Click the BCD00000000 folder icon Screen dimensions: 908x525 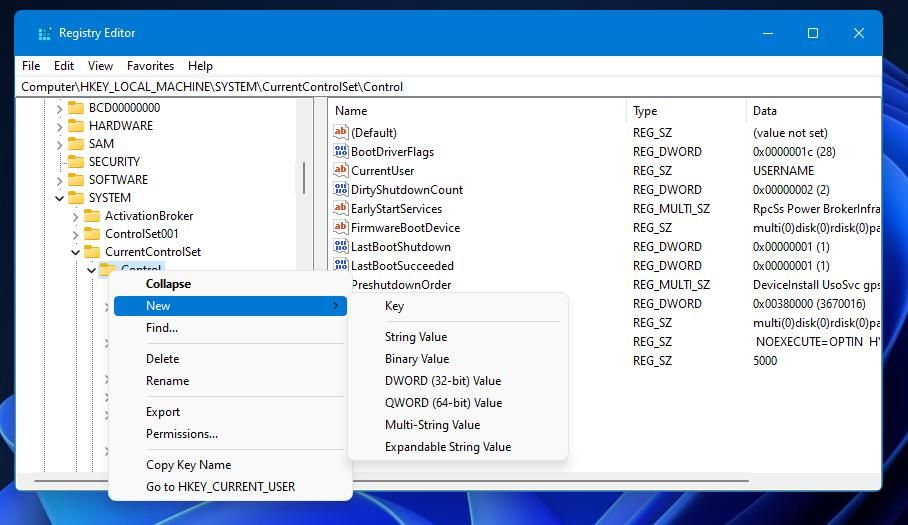point(76,108)
